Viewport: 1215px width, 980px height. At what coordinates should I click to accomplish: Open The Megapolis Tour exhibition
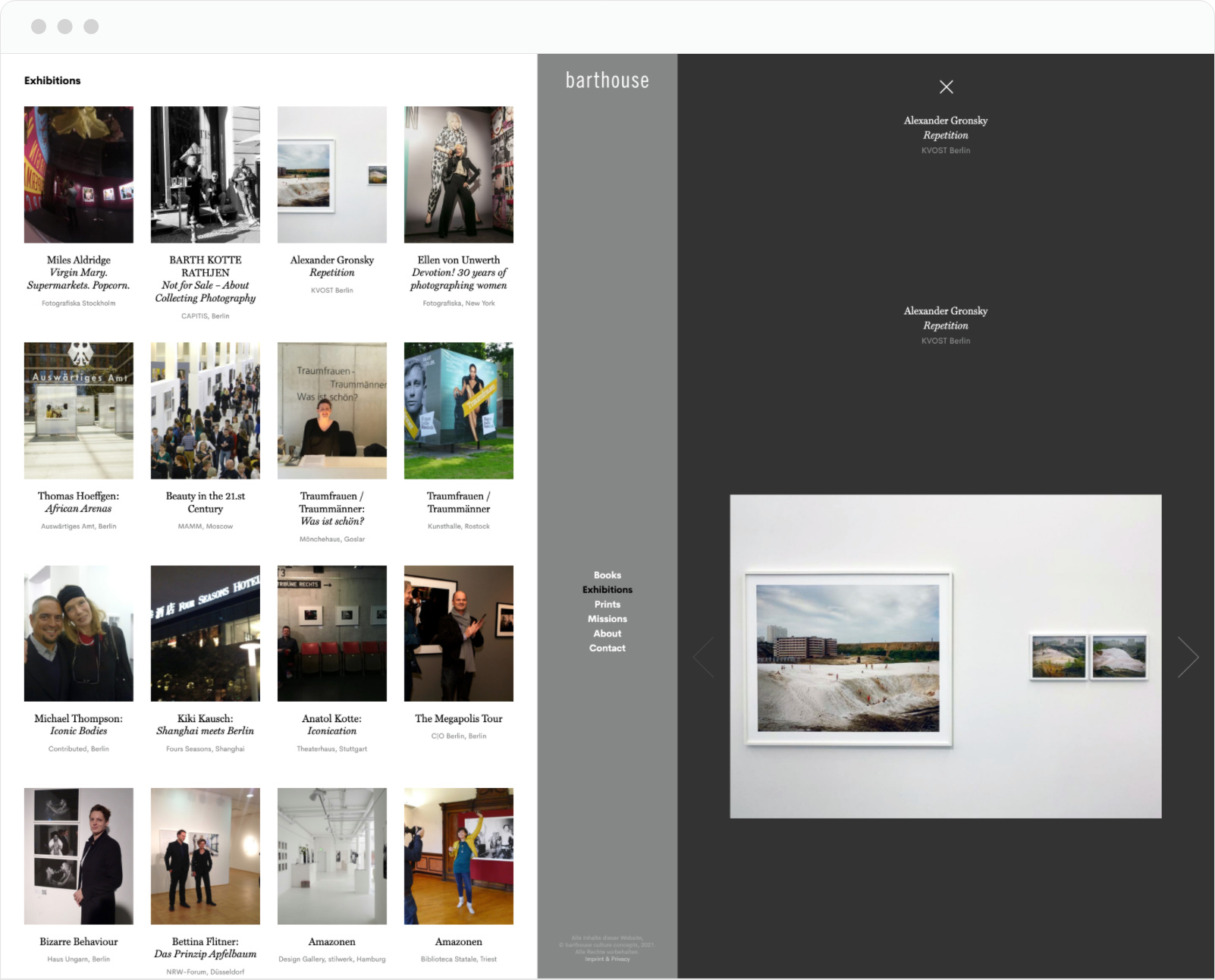(458, 632)
